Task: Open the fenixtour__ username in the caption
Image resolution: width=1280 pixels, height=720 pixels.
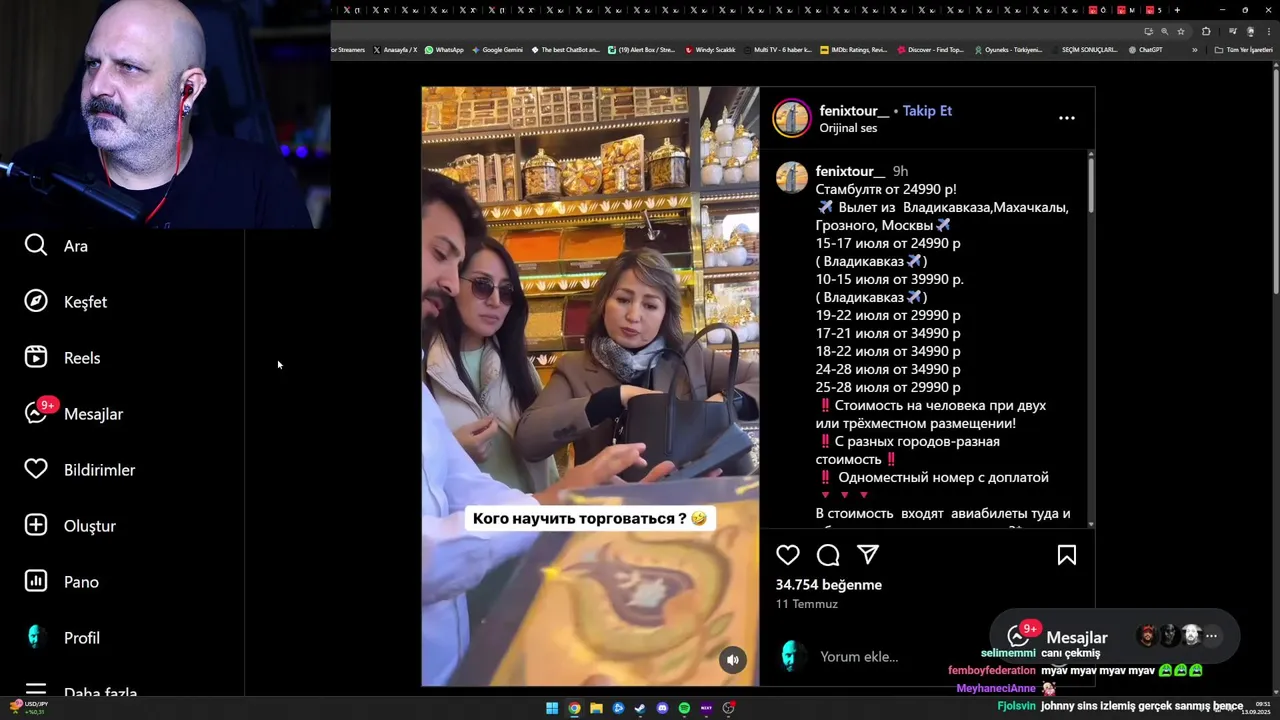Action: [x=850, y=171]
